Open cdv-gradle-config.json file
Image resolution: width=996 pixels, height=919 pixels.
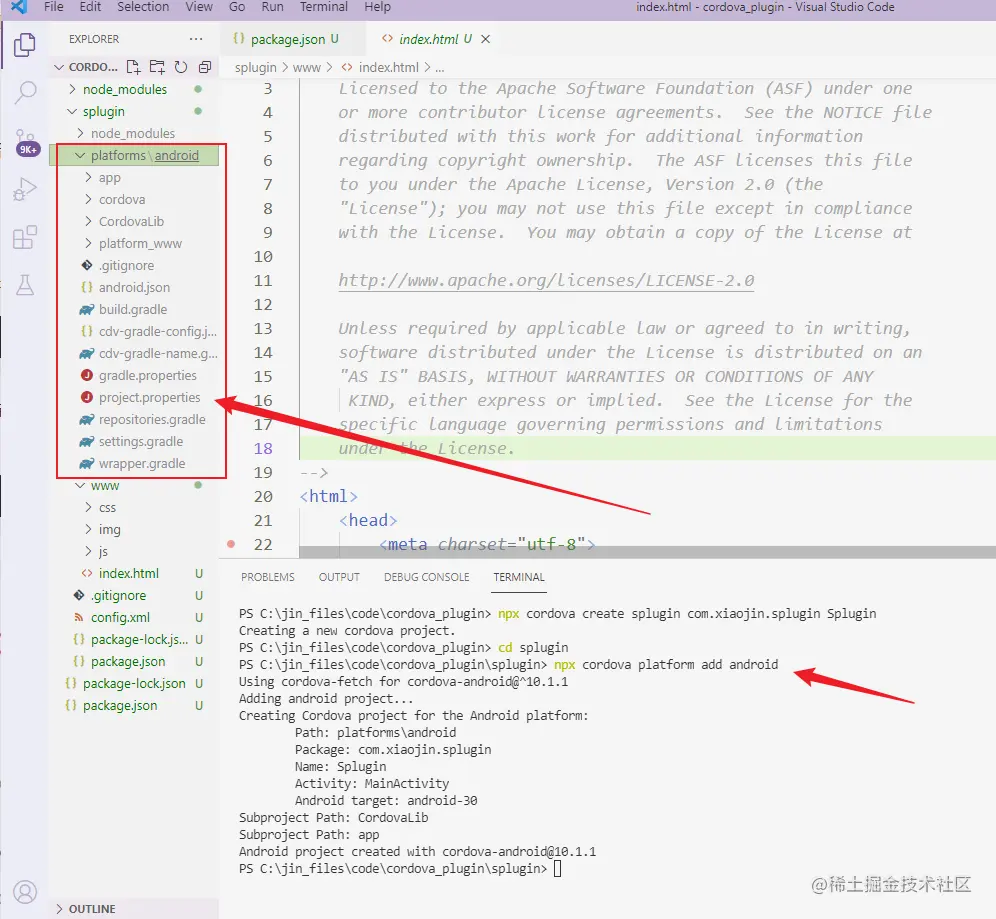pos(157,332)
